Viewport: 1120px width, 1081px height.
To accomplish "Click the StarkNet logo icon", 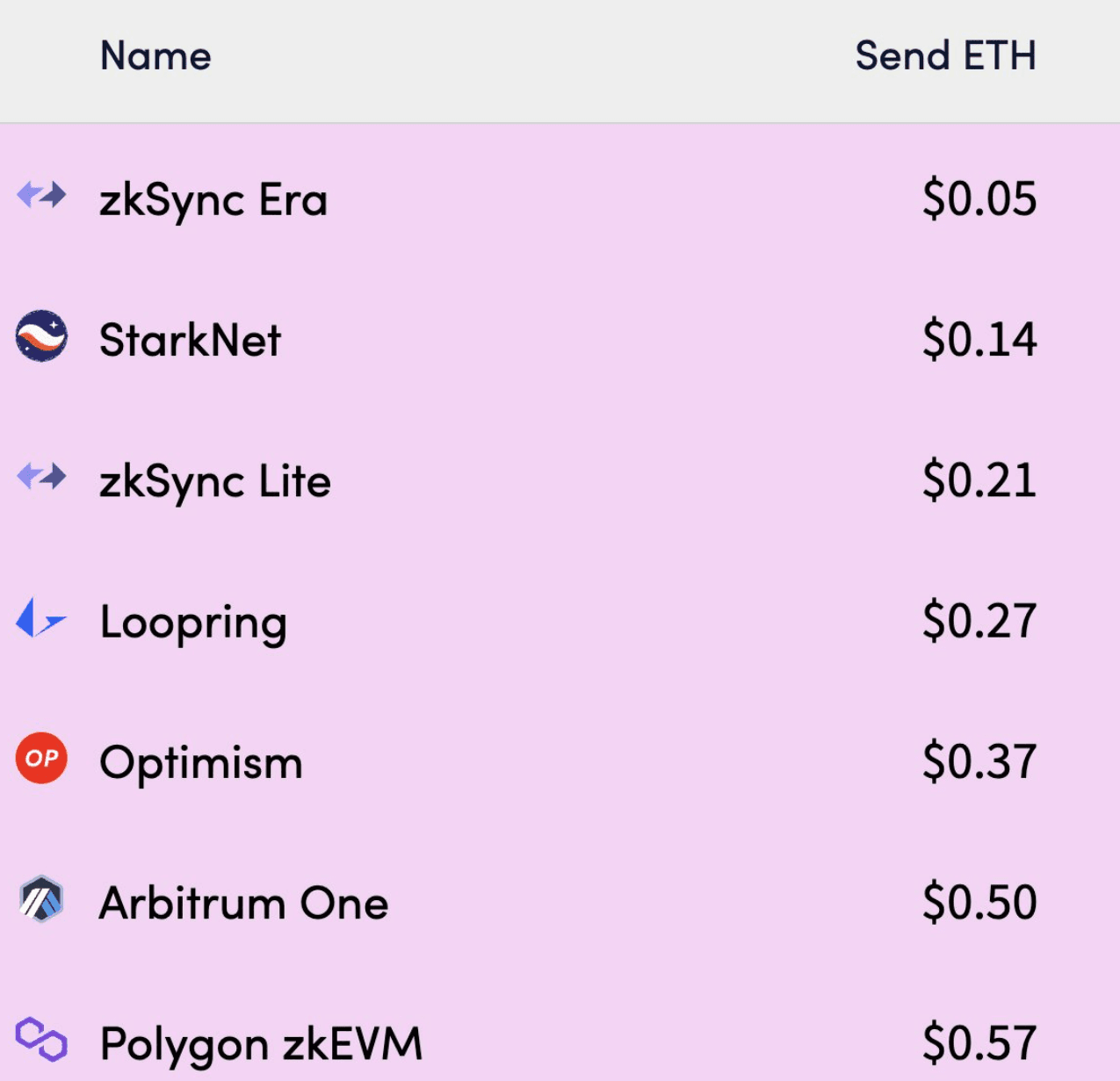I will pyautogui.click(x=41, y=335).
